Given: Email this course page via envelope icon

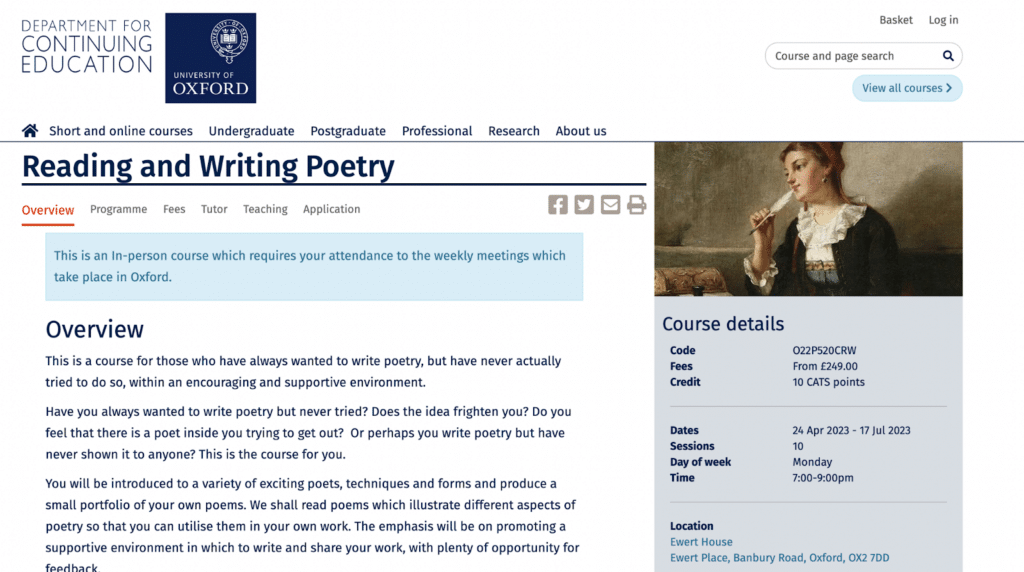Looking at the screenshot, I should [611, 205].
